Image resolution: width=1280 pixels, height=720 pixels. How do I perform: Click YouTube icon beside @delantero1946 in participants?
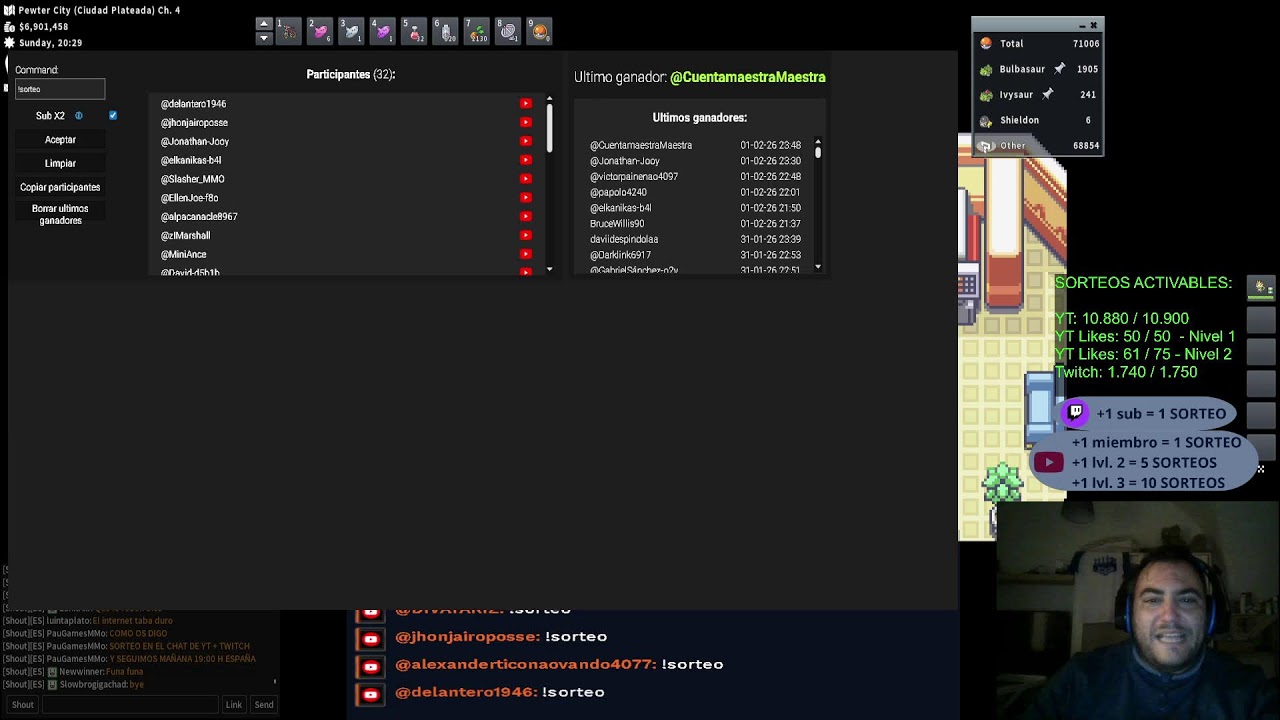click(526, 104)
